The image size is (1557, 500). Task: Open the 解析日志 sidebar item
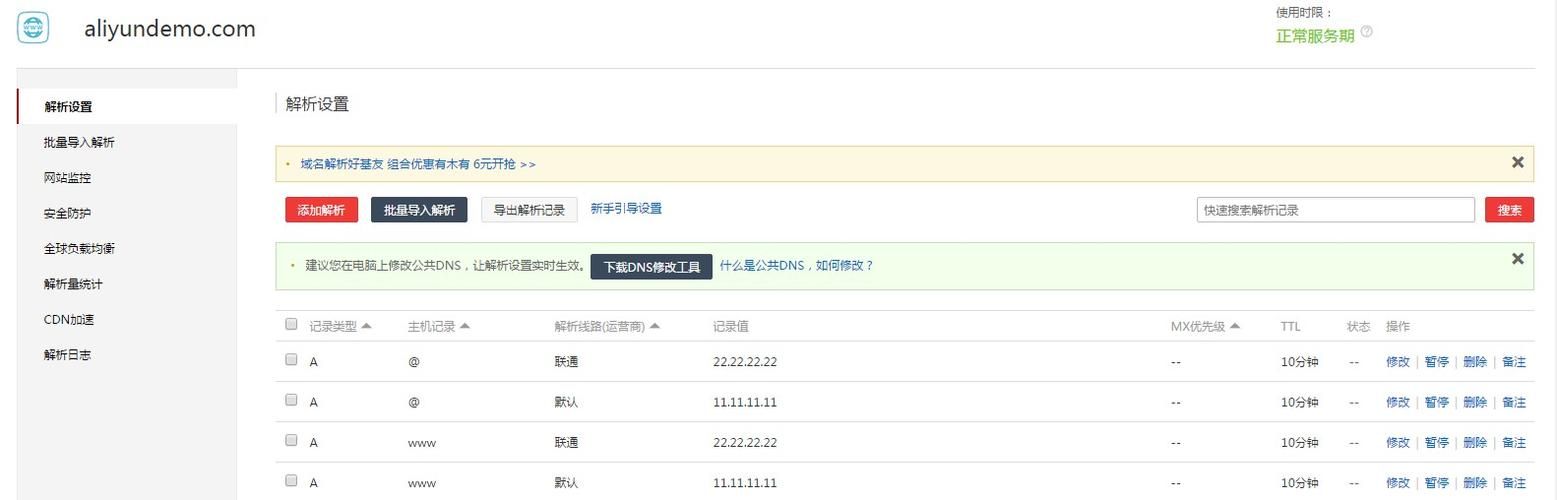[67, 355]
